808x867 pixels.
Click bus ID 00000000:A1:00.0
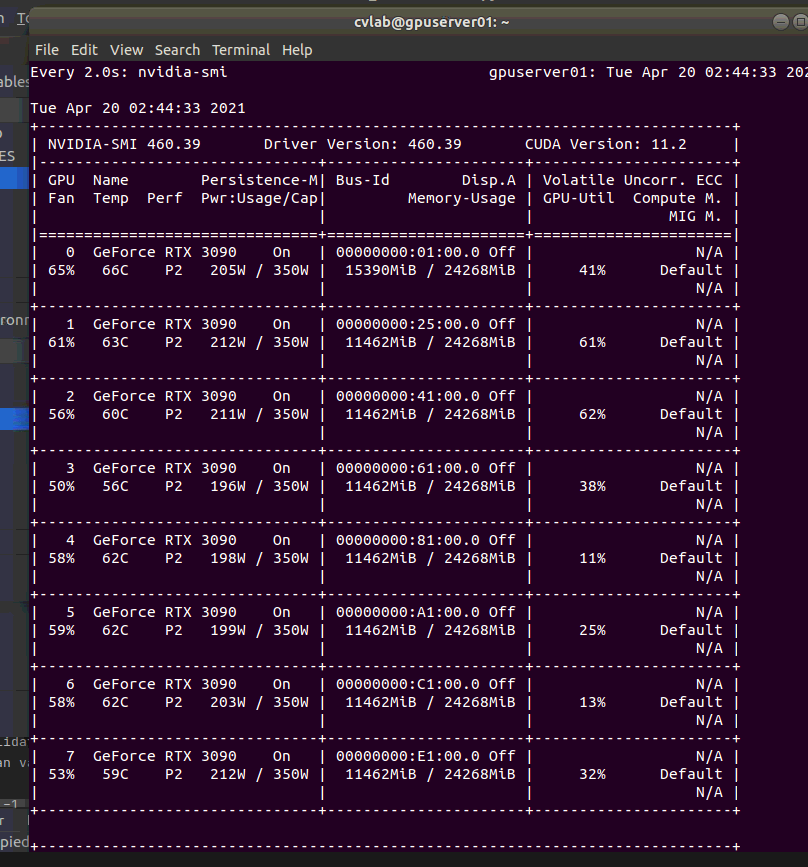pos(408,612)
